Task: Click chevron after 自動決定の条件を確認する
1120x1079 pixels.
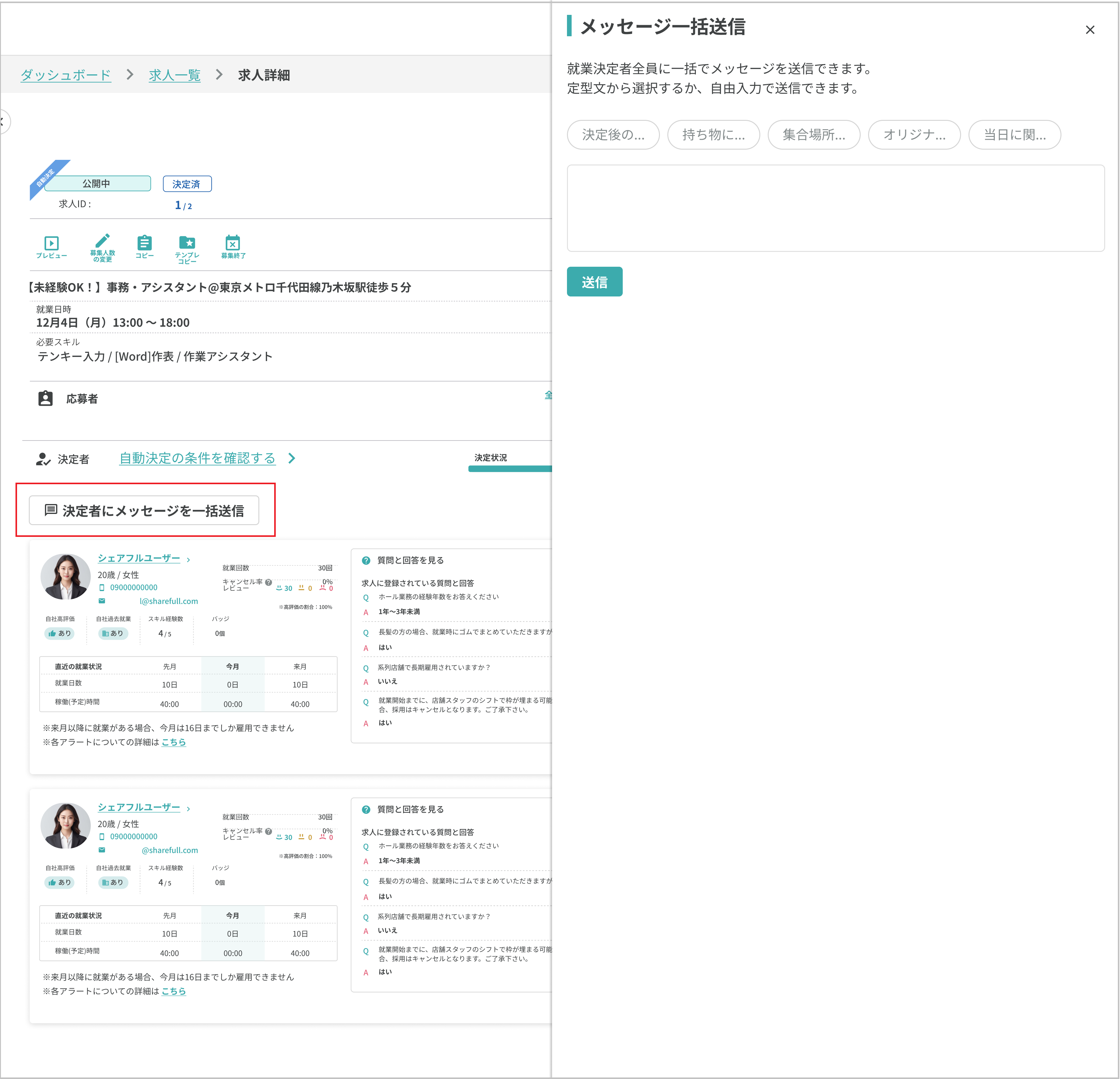Action: 292,458
